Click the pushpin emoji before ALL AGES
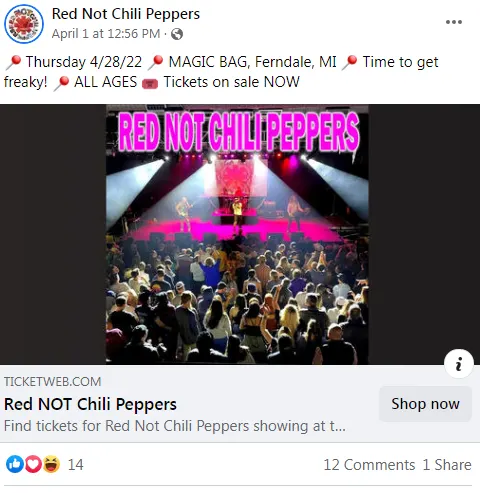 62,83
